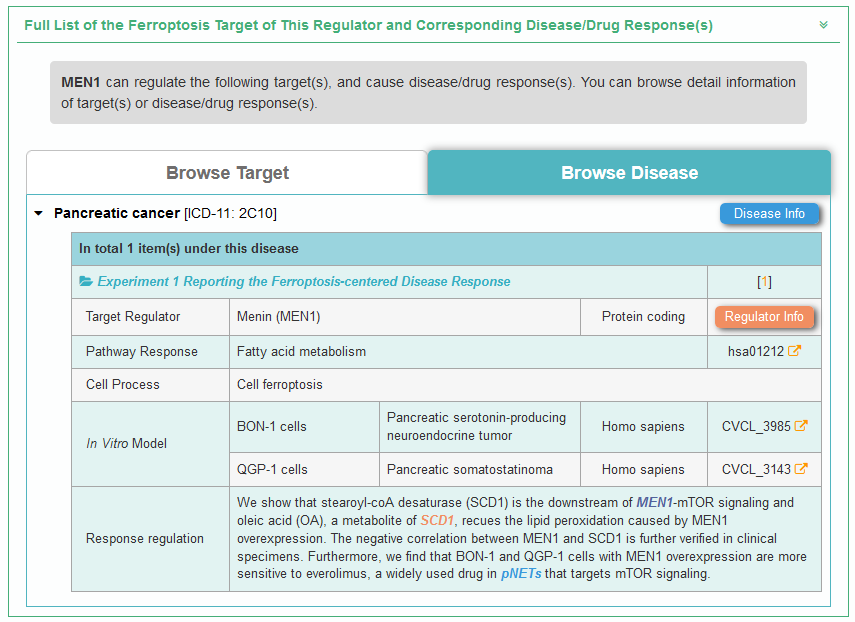Click the CVCL_3985 cell line ID

pyautogui.click(x=756, y=426)
